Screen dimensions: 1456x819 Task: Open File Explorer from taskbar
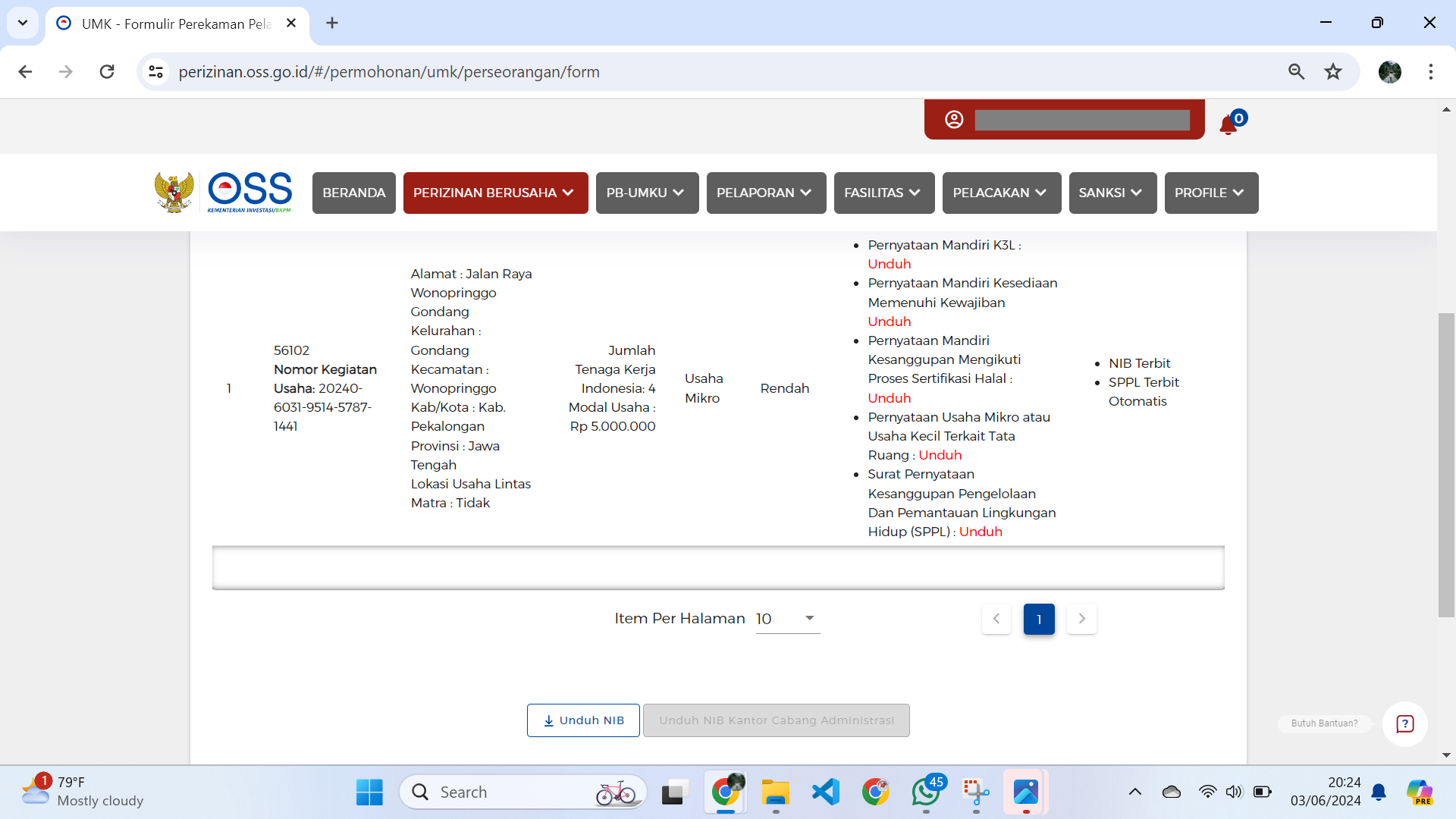tap(776, 792)
